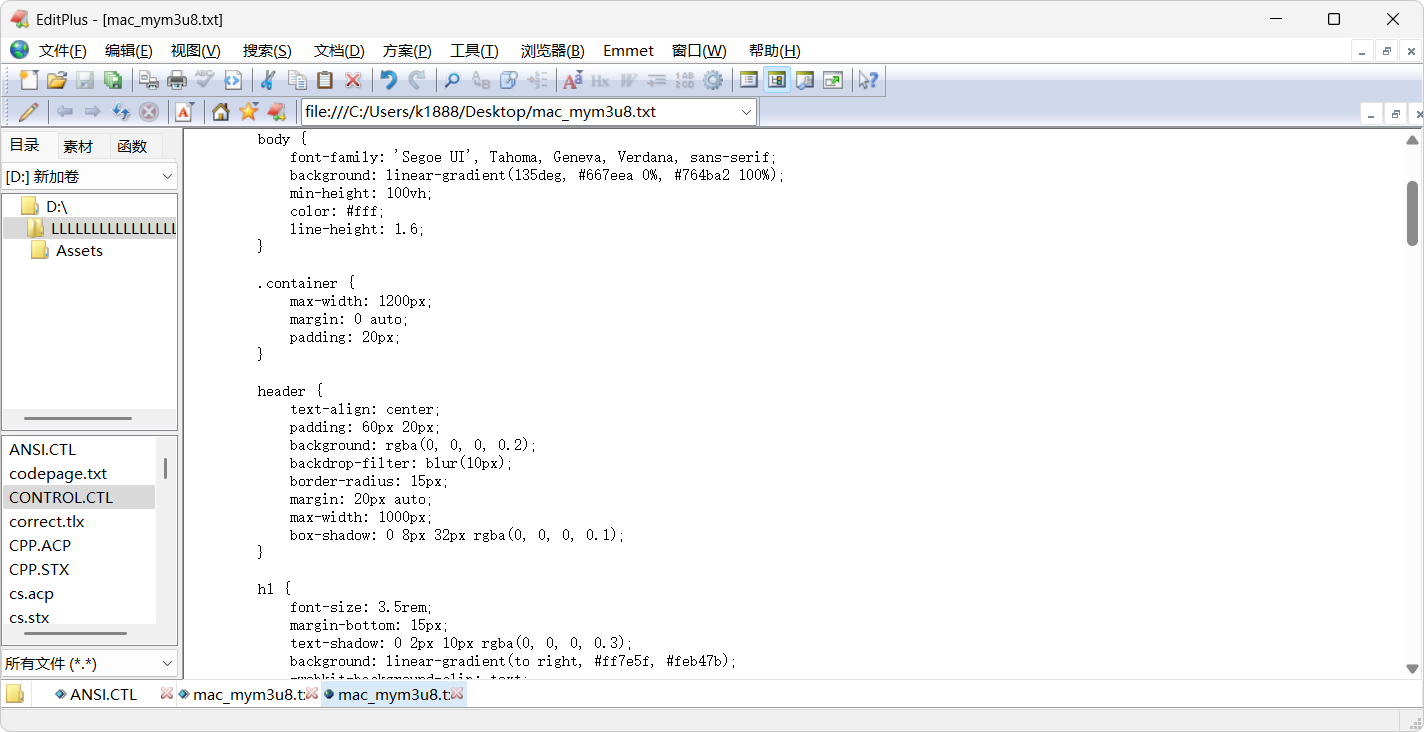Close the ANSI.CTL document tab
The image size is (1424, 732).
(x=167, y=693)
